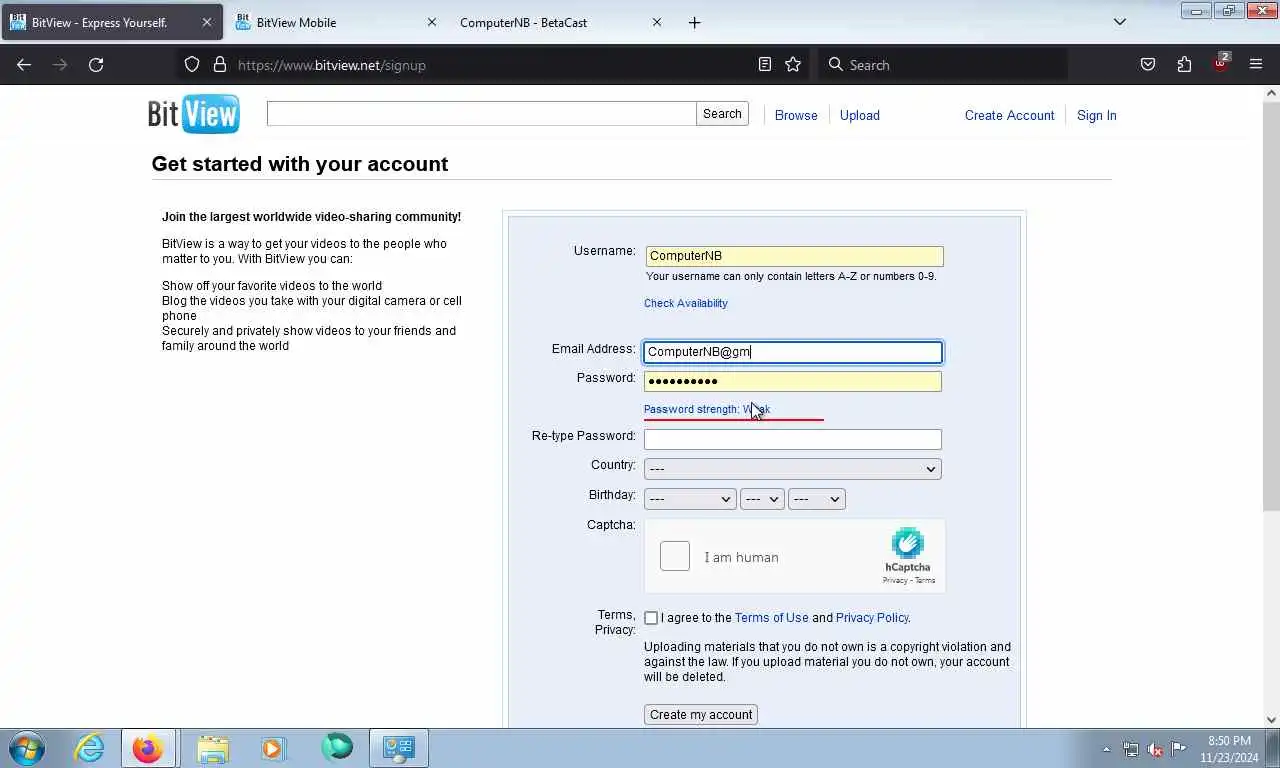Screen dimensions: 1280x768
Task: Close the ComputerNB - BetaCast tab
Action: (x=657, y=22)
